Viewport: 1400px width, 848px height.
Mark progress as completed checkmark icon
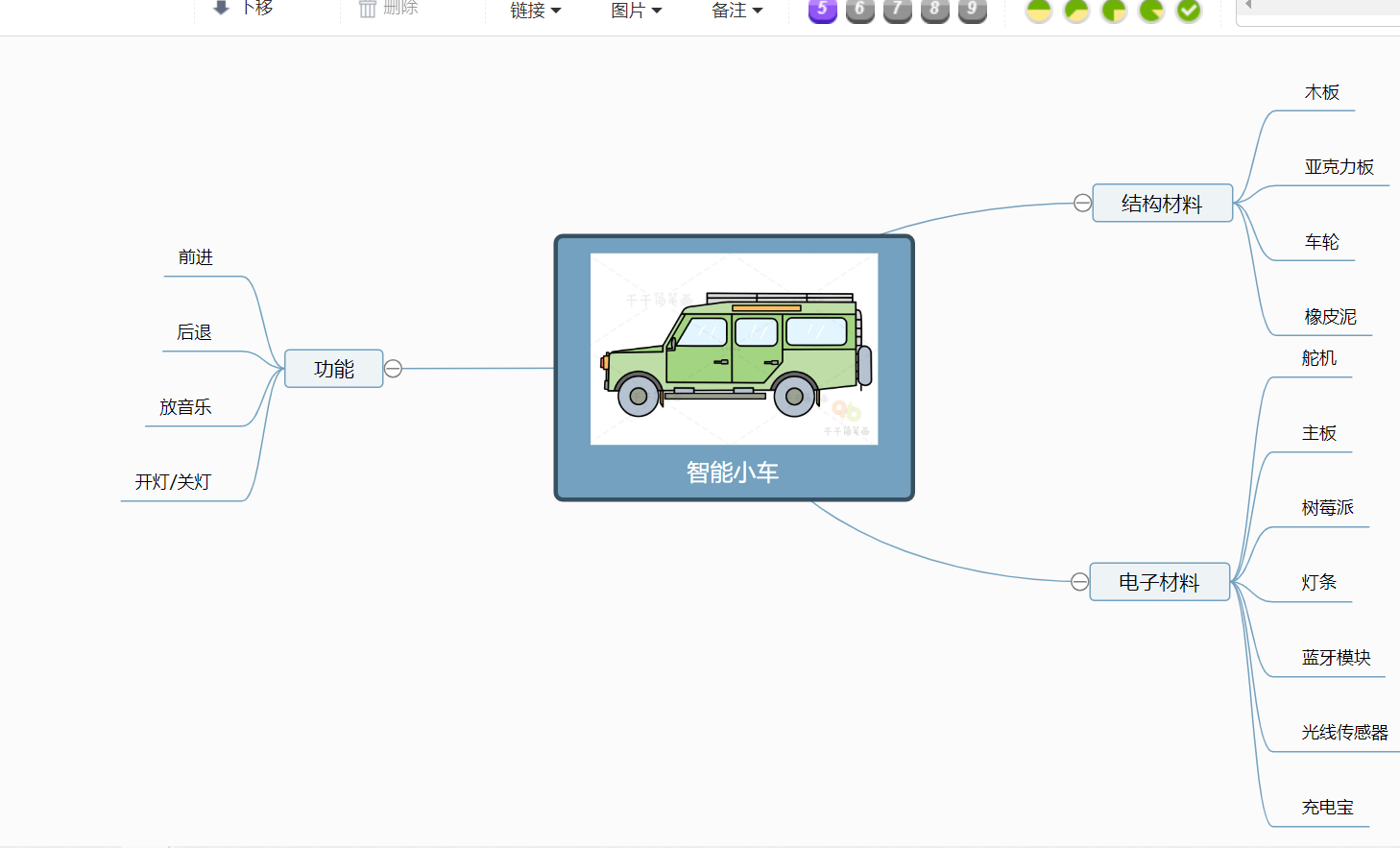[1189, 10]
